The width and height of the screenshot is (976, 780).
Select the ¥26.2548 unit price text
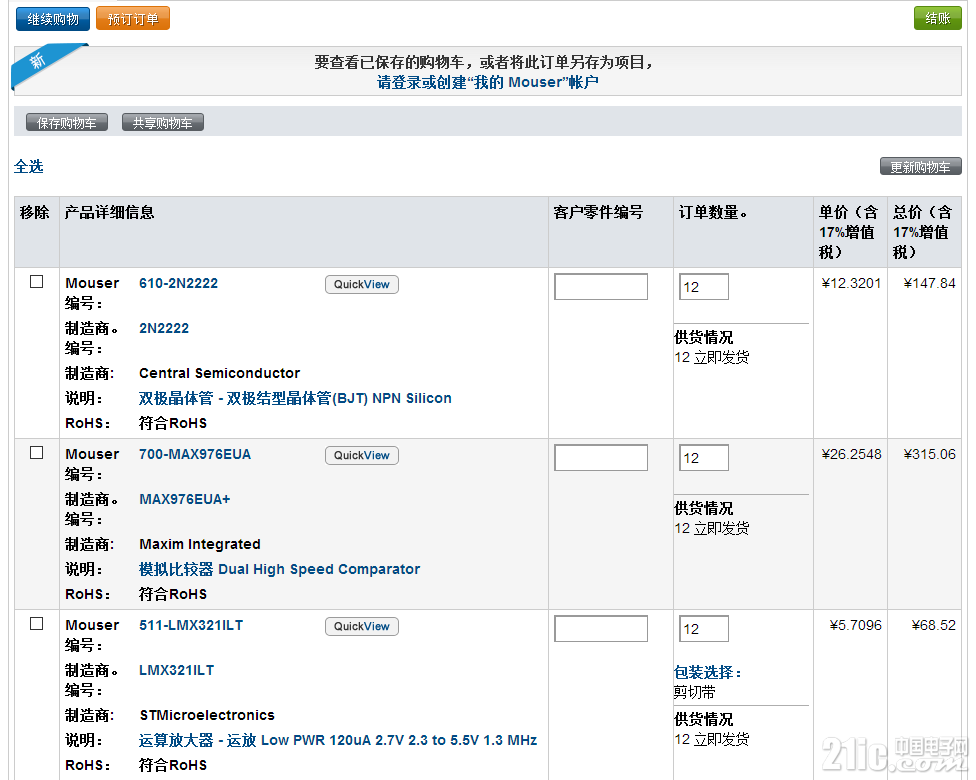pyautogui.click(x=851, y=454)
